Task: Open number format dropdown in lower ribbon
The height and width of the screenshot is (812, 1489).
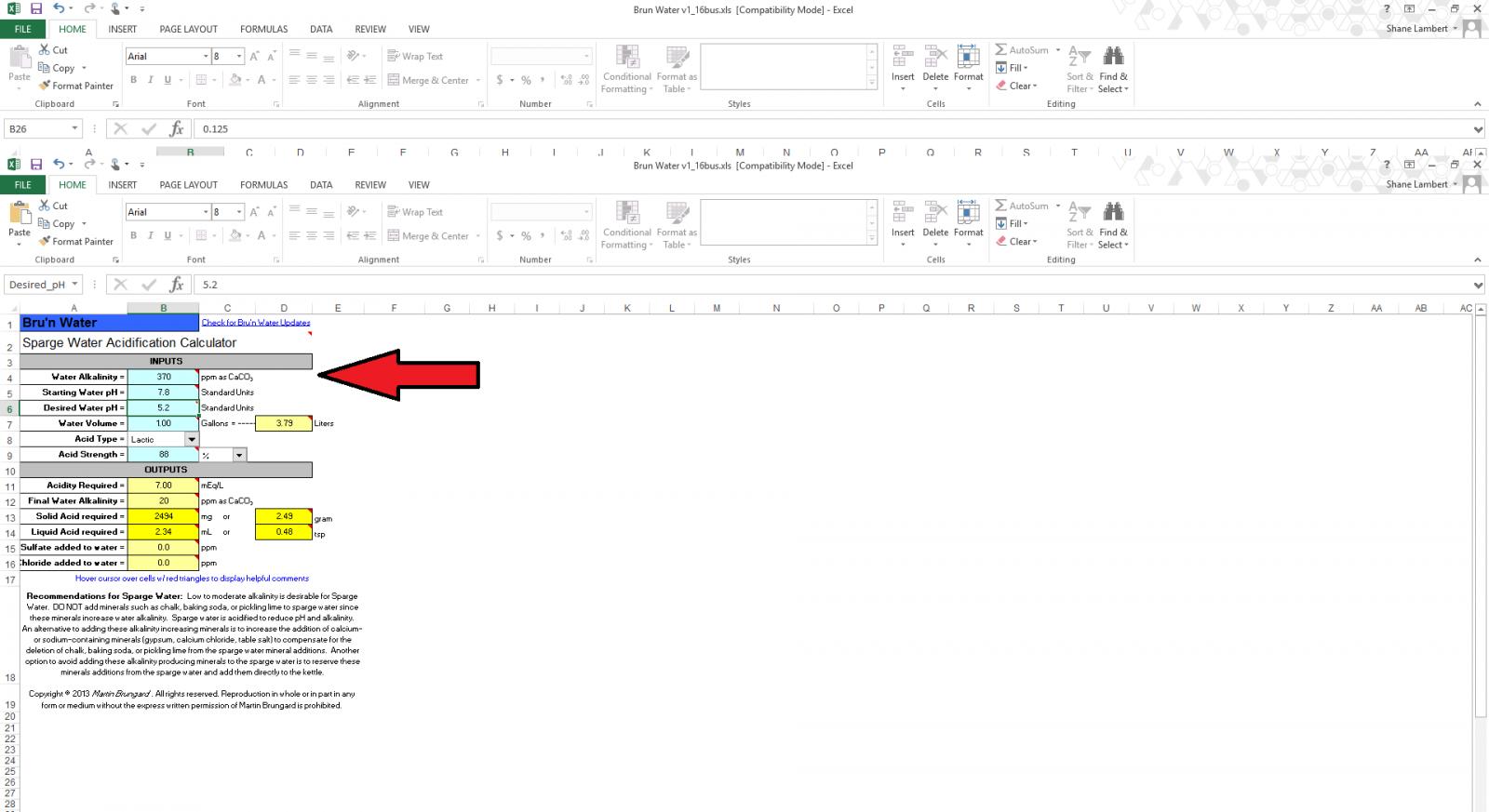Action: [x=586, y=212]
